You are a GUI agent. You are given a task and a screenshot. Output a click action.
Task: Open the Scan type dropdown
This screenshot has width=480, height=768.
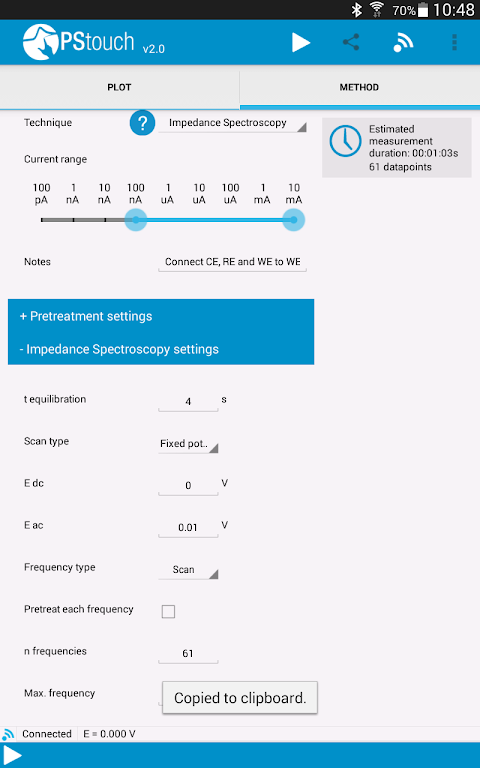point(188,444)
